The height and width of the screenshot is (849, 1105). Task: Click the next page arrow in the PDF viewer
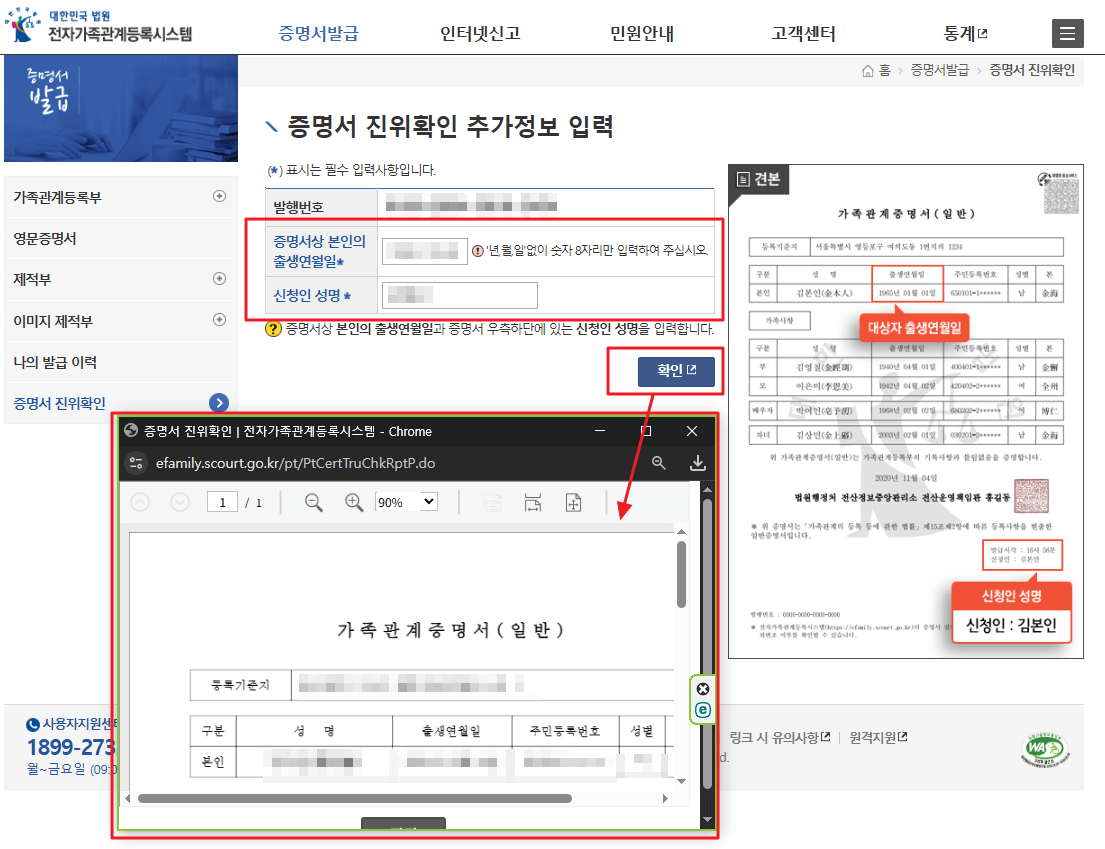(178, 500)
